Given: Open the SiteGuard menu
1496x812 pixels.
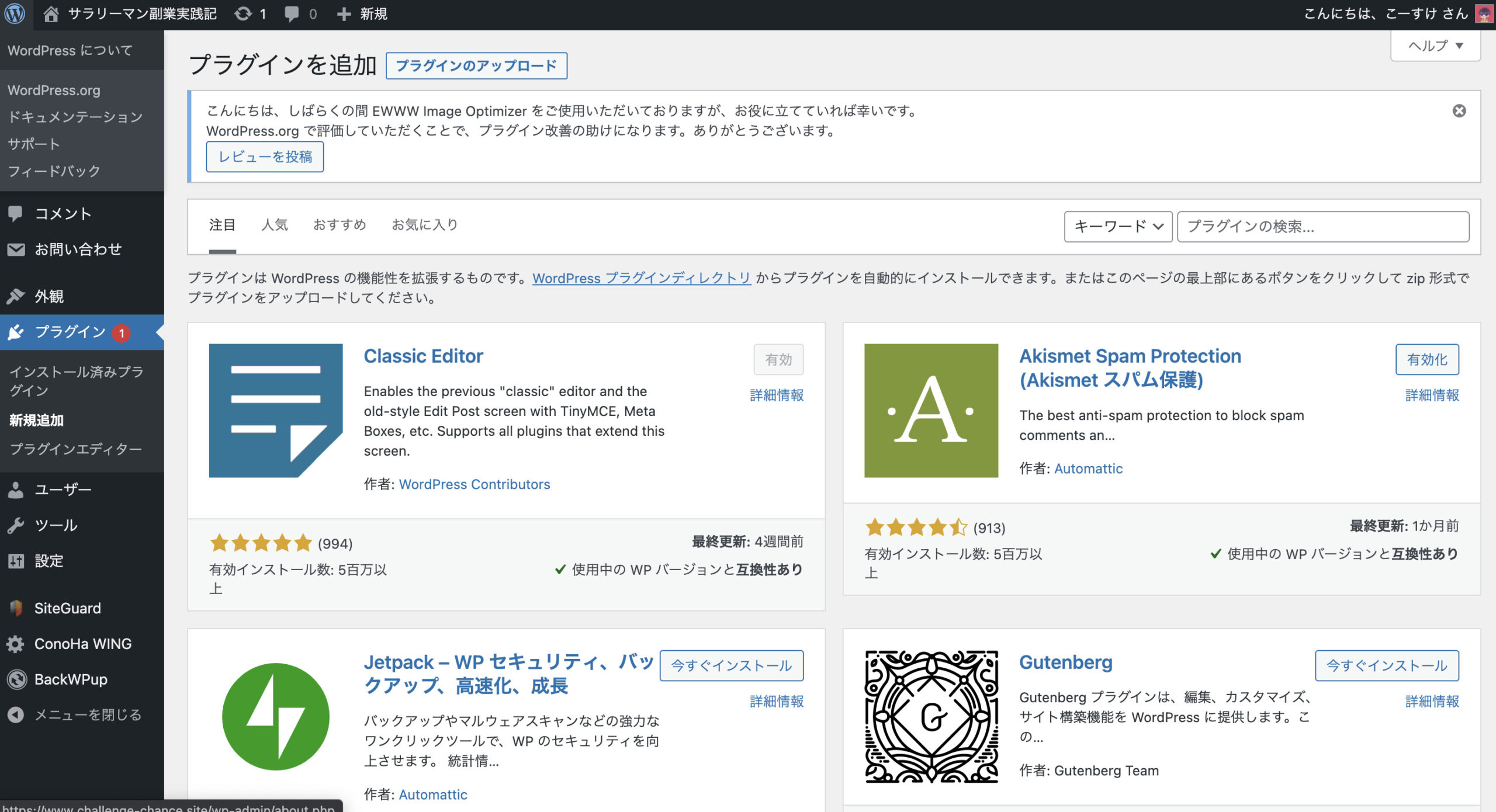Looking at the screenshot, I should pos(67,608).
